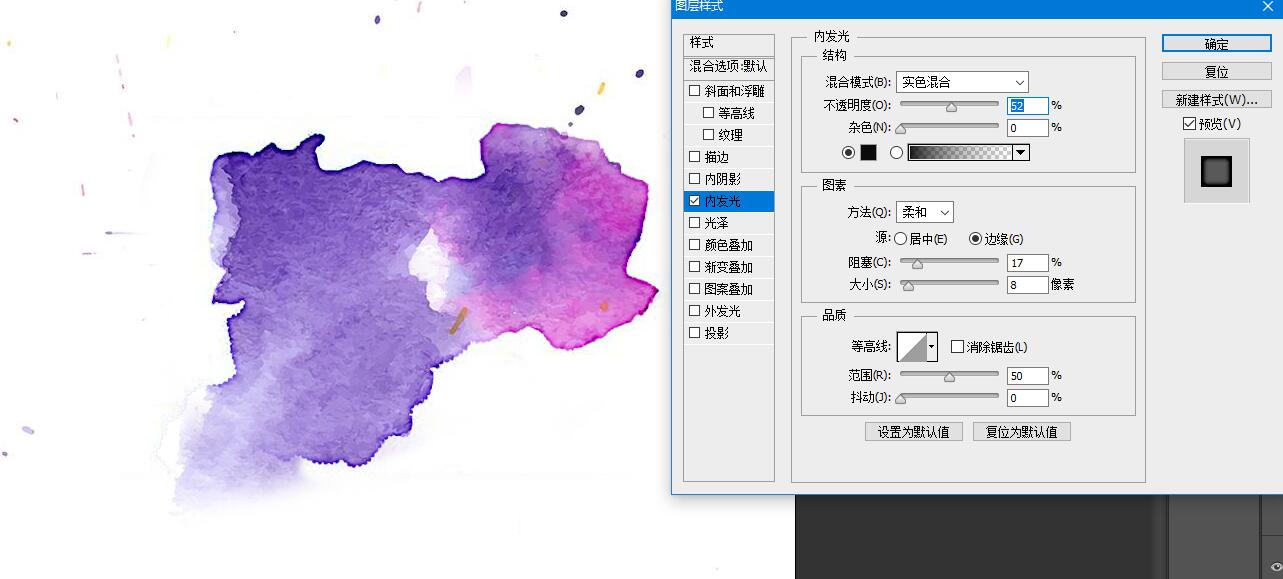
Task: Click the 设置为默认值 button
Action: [x=914, y=432]
